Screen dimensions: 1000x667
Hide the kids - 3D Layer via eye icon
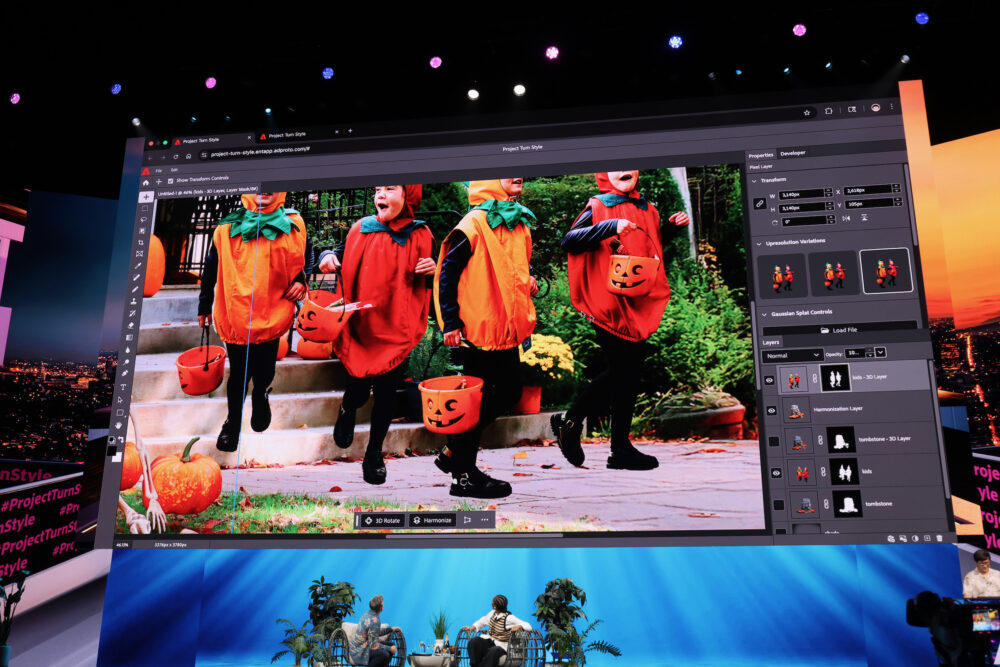point(770,380)
